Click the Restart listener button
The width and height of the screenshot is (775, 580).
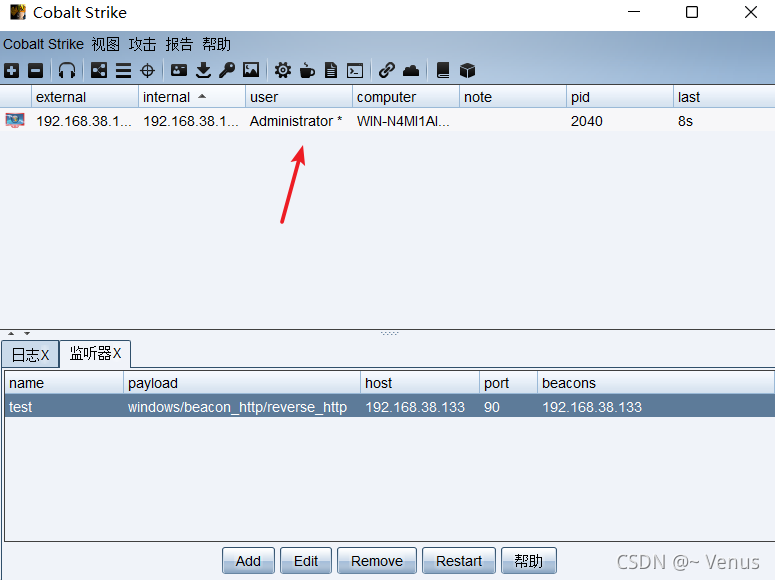tap(459, 561)
